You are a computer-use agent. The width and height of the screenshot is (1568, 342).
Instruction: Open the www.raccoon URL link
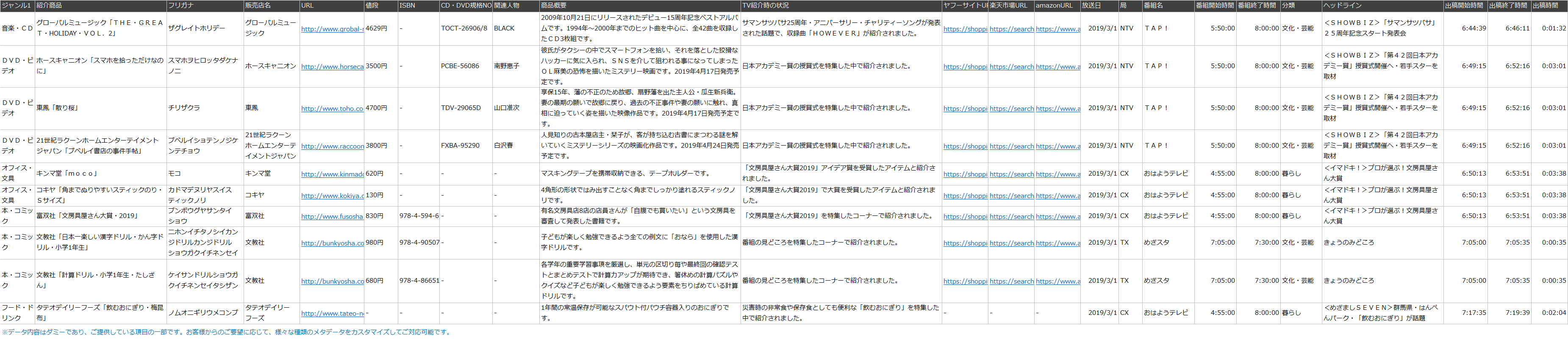pyautogui.click(x=332, y=146)
